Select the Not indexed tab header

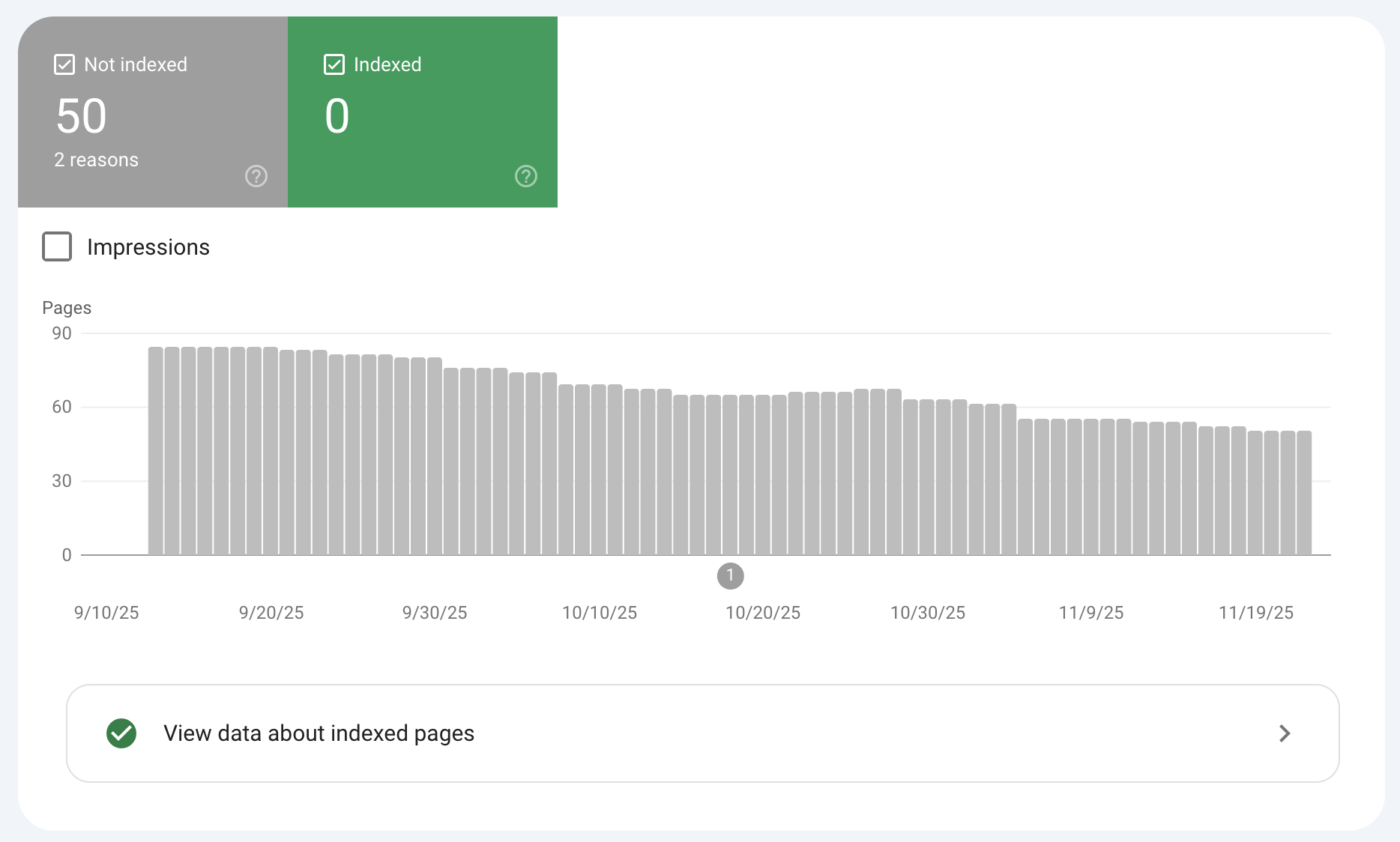coord(136,64)
